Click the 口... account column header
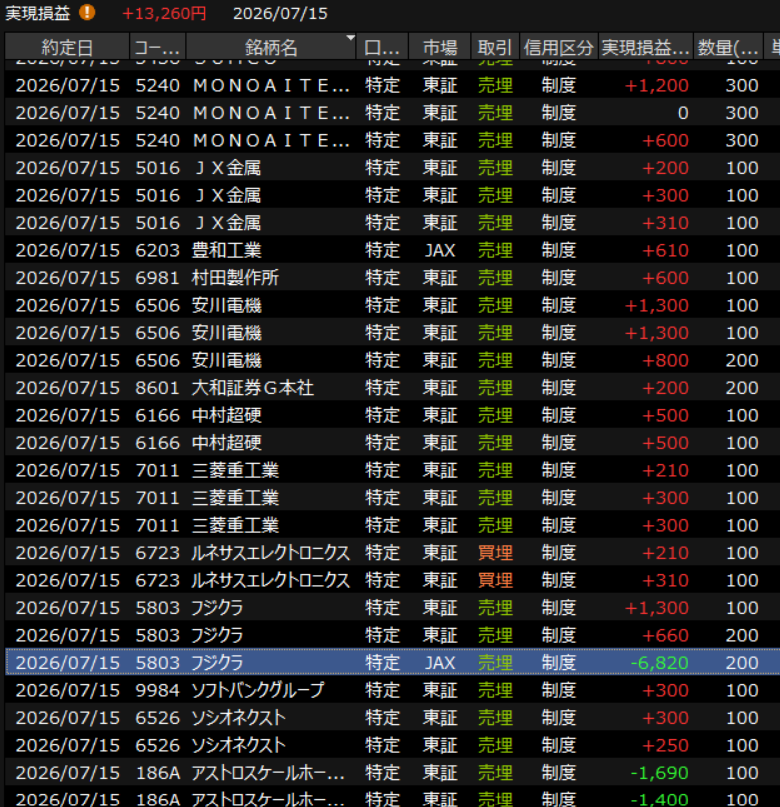 tap(382, 48)
